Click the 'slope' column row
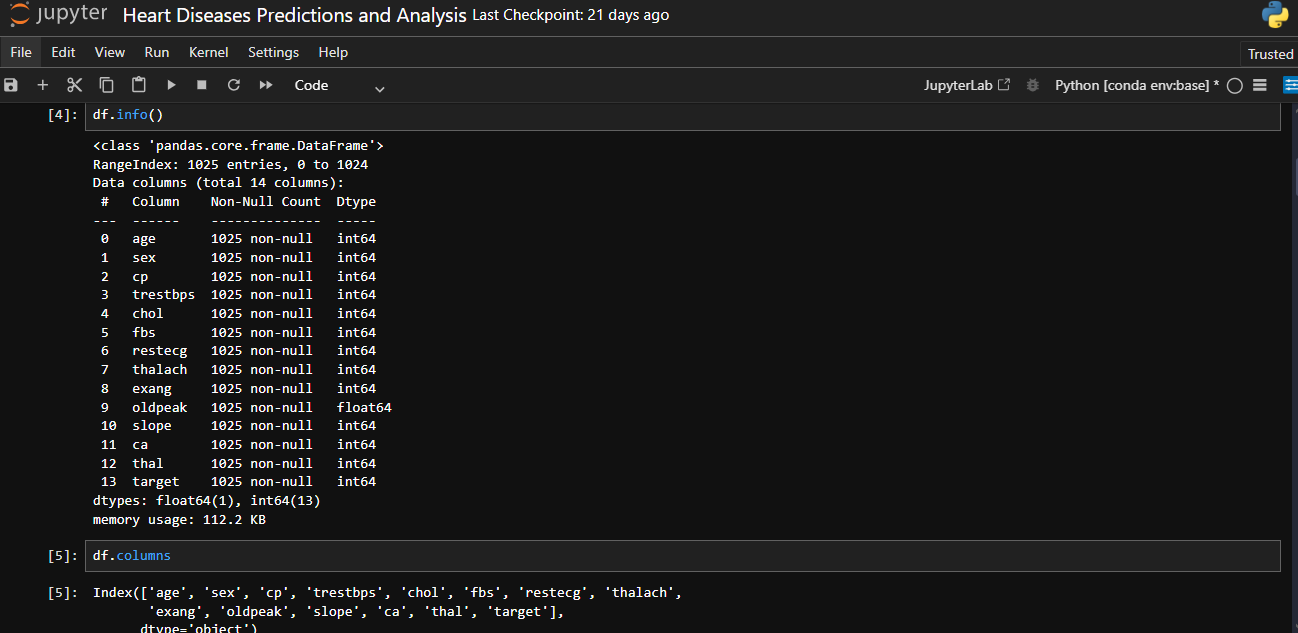Image resolution: width=1298 pixels, height=633 pixels. 238,425
